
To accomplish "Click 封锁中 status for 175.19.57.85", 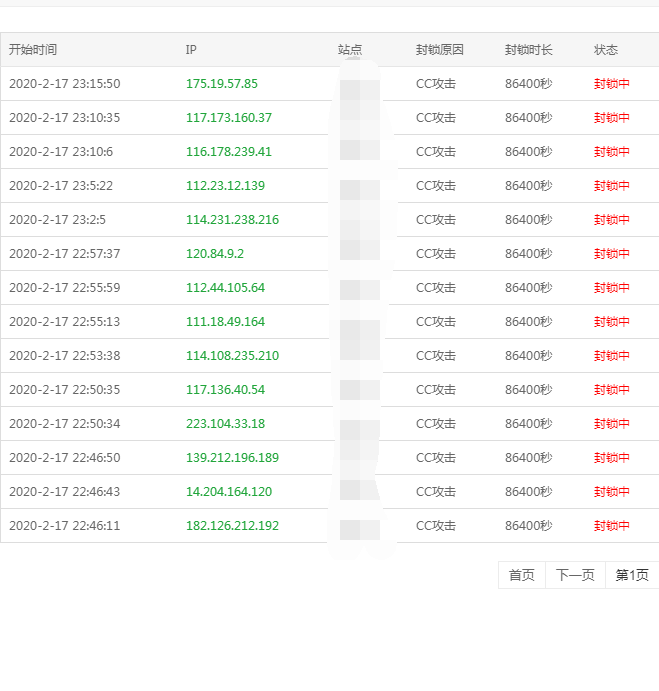I will (611, 84).
